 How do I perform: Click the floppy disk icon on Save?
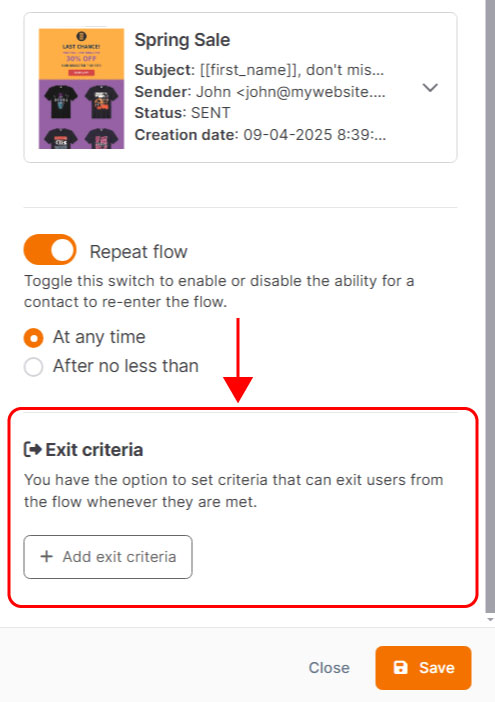coord(400,668)
